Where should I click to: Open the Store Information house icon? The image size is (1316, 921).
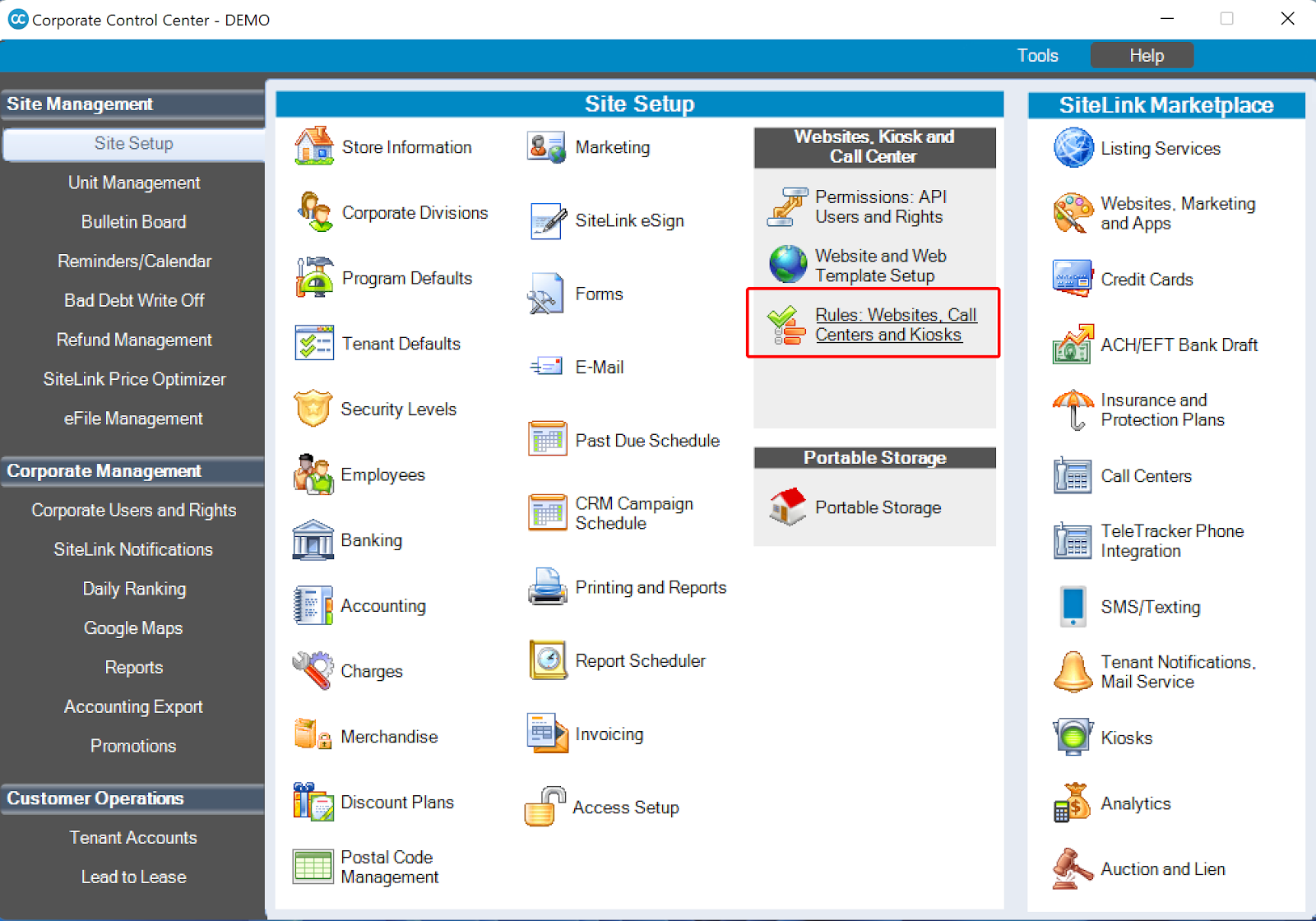click(313, 146)
